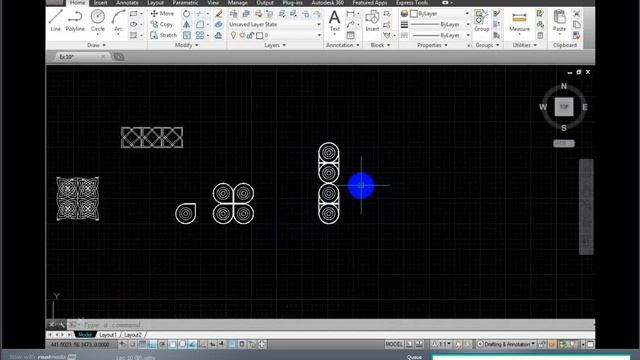Open the Drafting & Annotation workspace dropdown

(x=506, y=344)
